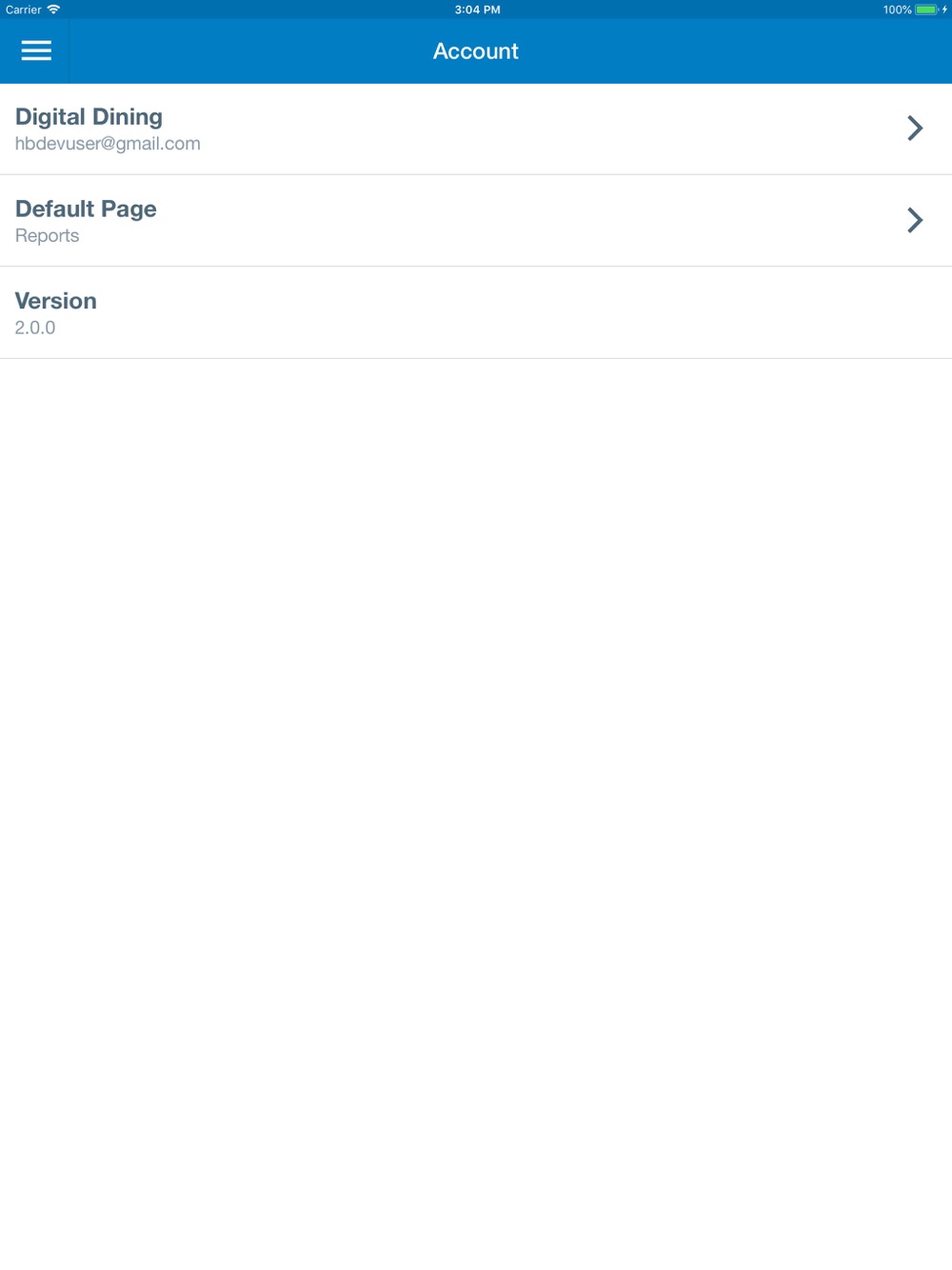
Task: Expand the Default Page row chevron
Action: click(x=915, y=220)
